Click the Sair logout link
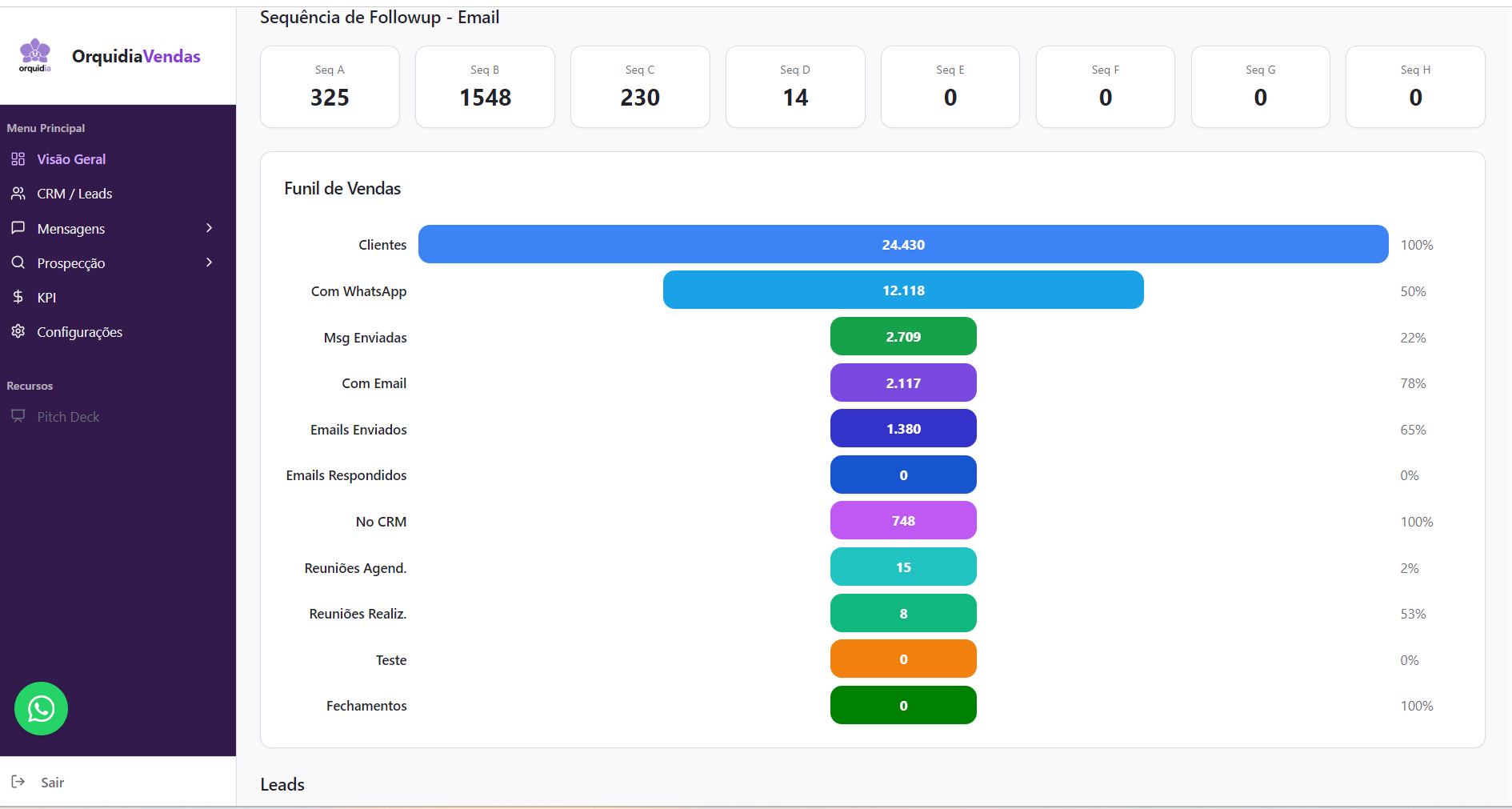Image resolution: width=1512 pixels, height=809 pixels. (52, 783)
